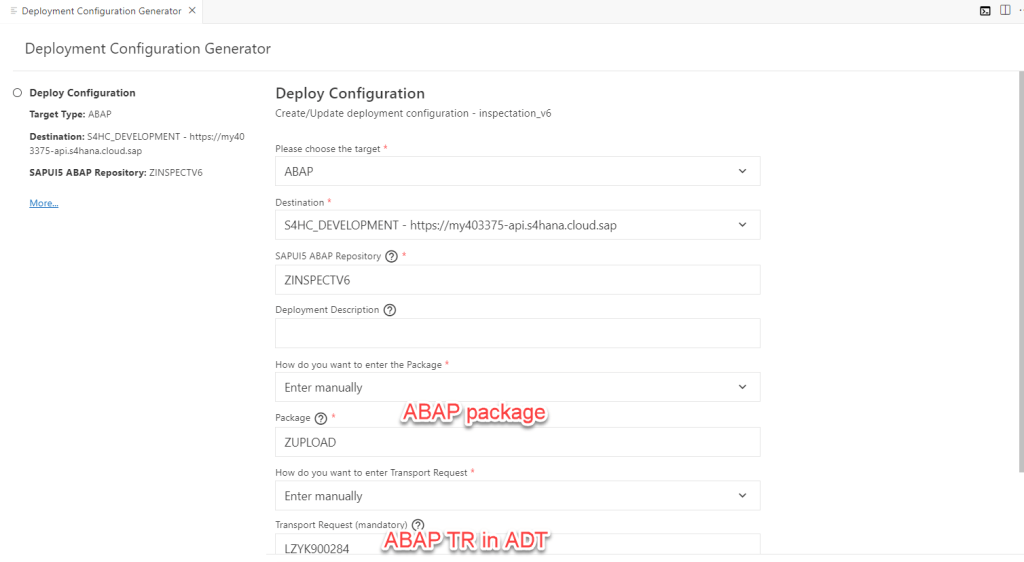1024x562 pixels.
Task: Switch to Deployment Configuration Generator tab
Action: (101, 11)
